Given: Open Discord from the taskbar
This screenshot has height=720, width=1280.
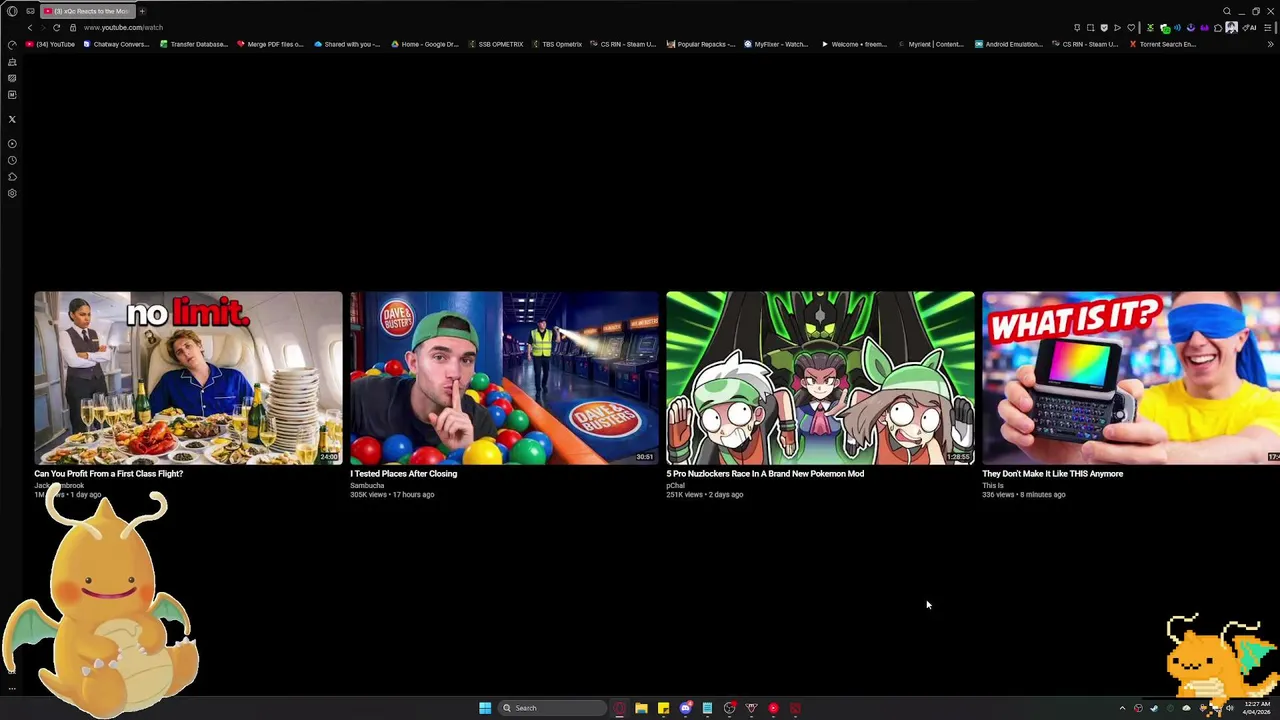Looking at the screenshot, I should tap(685, 708).
